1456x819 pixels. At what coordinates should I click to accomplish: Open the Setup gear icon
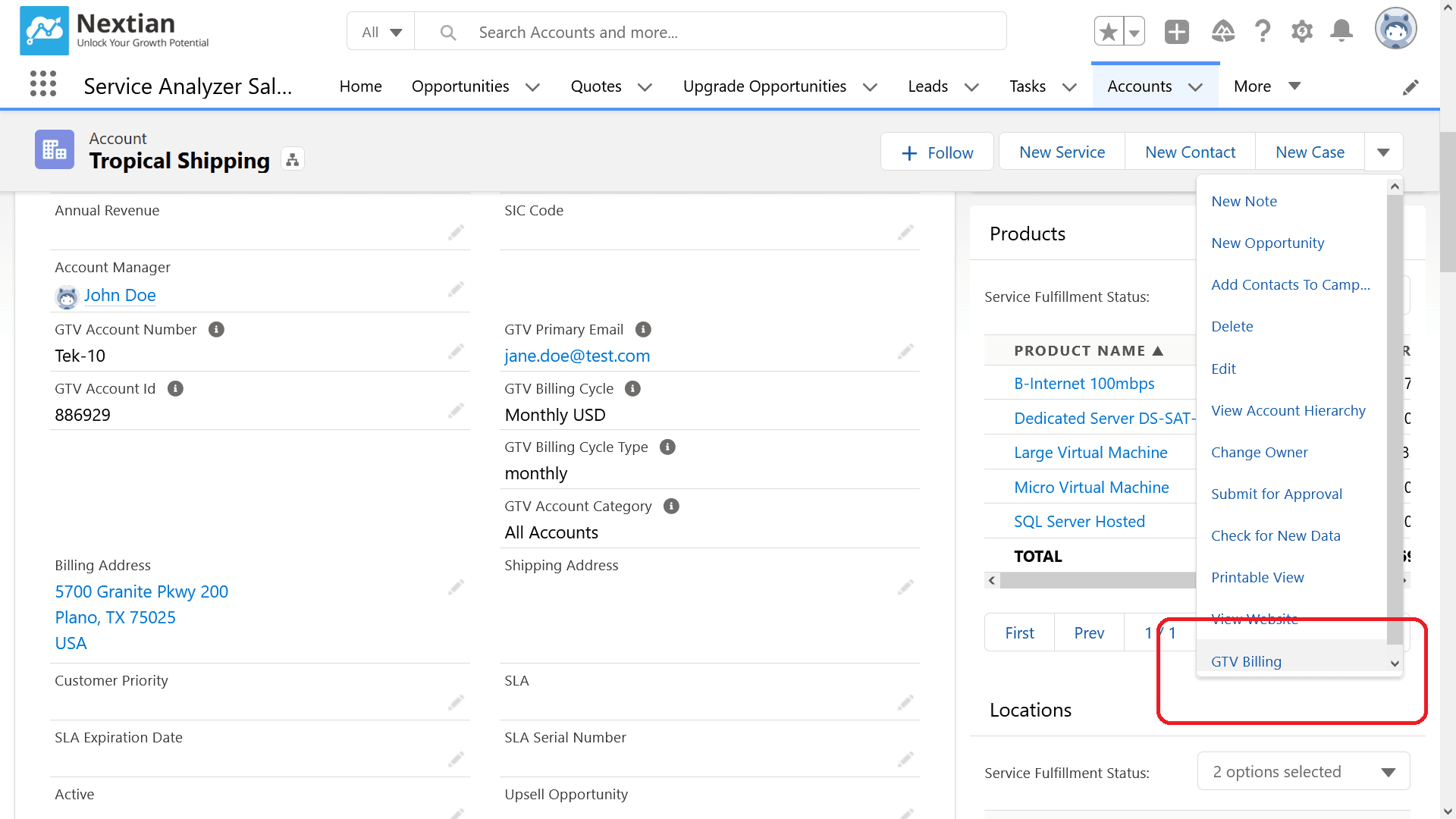[x=1302, y=32]
